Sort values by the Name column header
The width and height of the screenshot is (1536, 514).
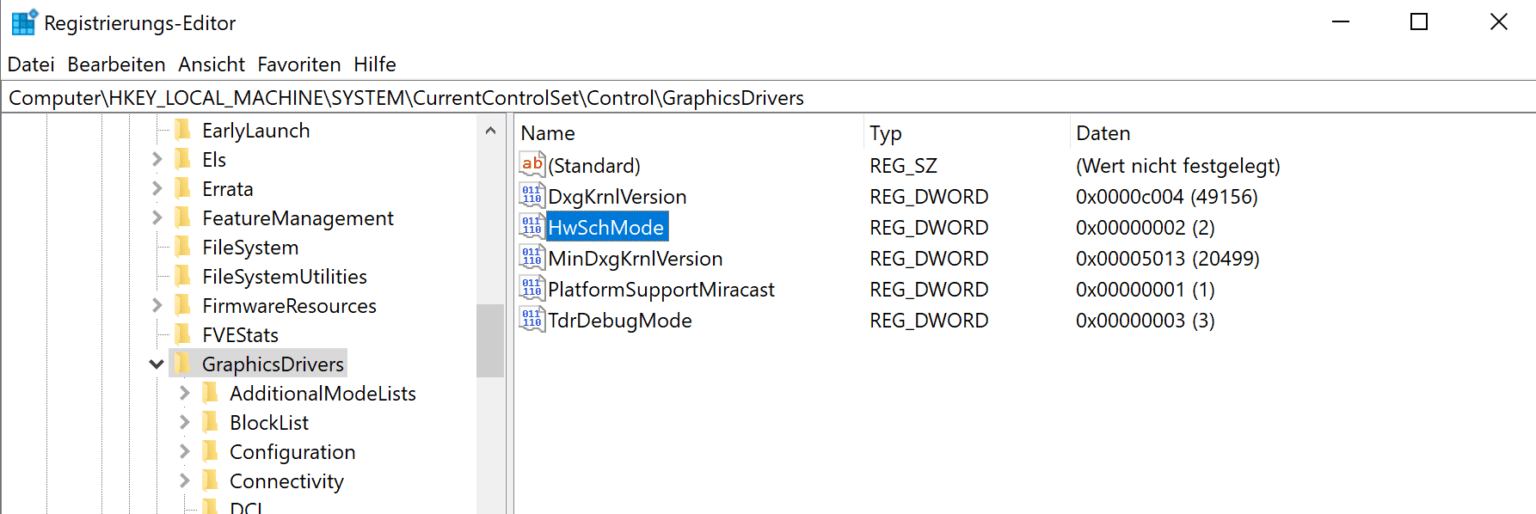pyautogui.click(x=689, y=133)
